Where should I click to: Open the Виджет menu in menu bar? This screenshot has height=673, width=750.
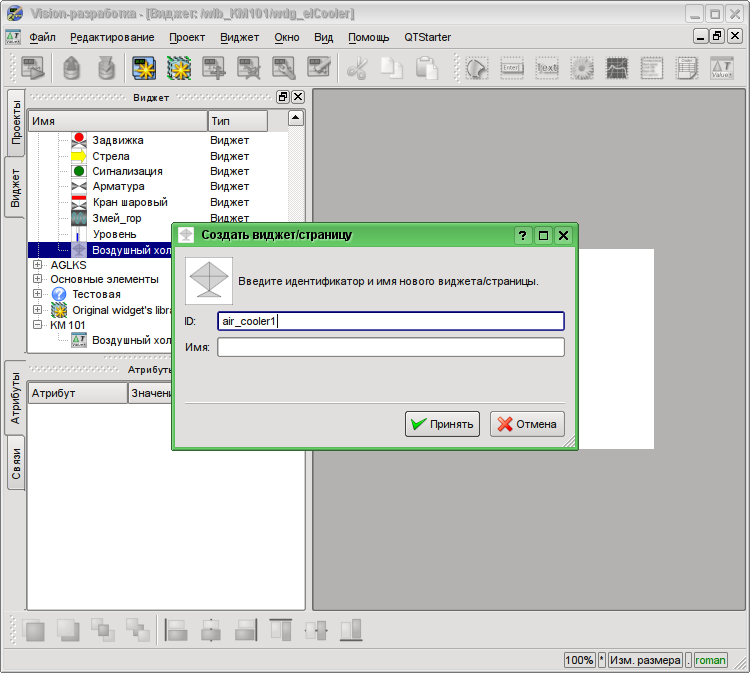(239, 37)
